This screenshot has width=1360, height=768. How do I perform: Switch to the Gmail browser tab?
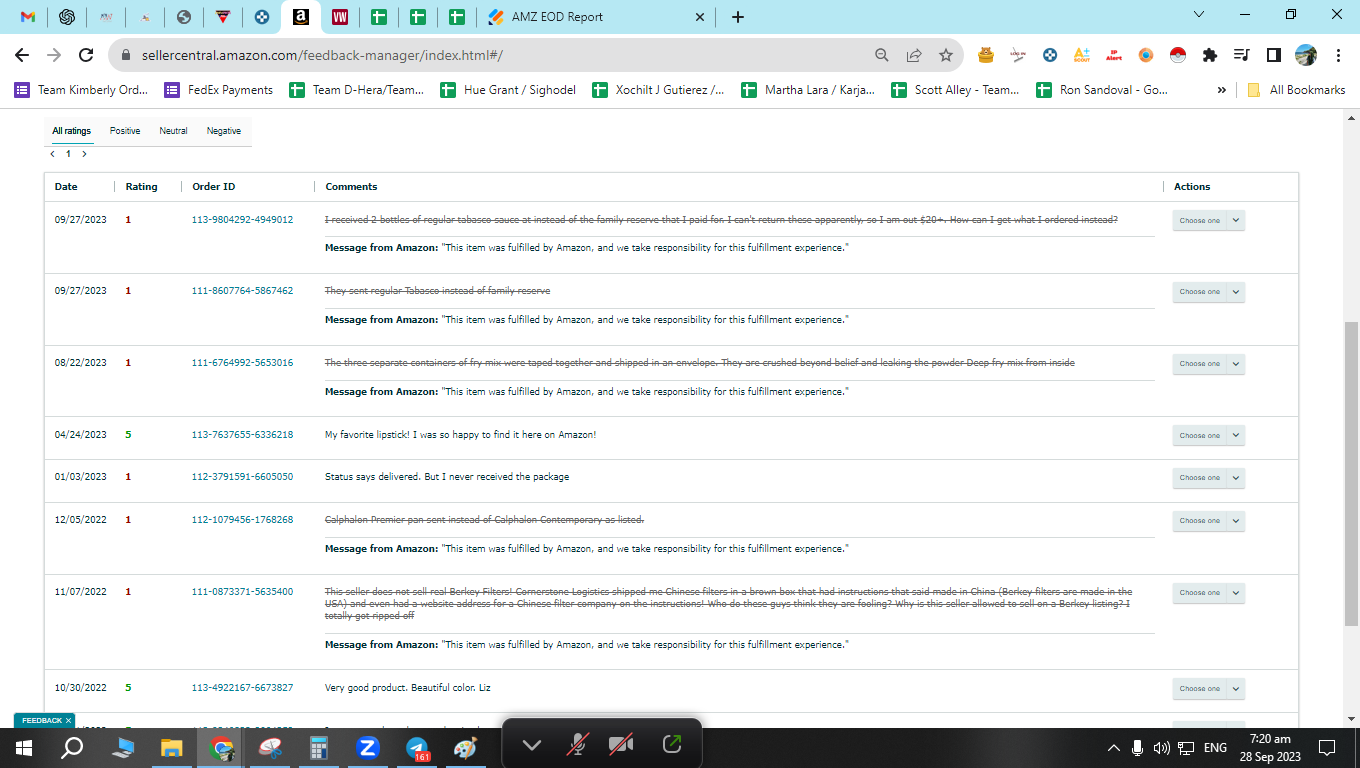[28, 17]
